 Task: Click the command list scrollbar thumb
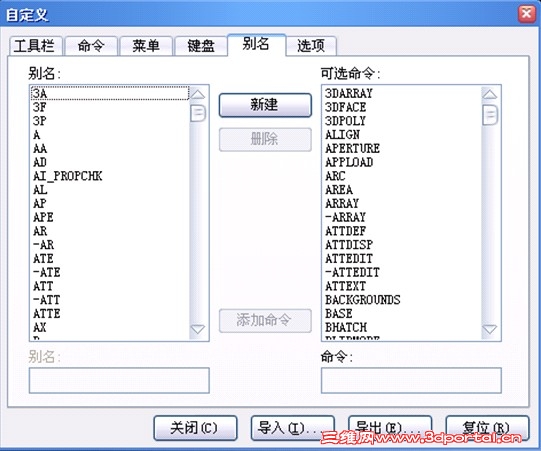(x=490, y=115)
